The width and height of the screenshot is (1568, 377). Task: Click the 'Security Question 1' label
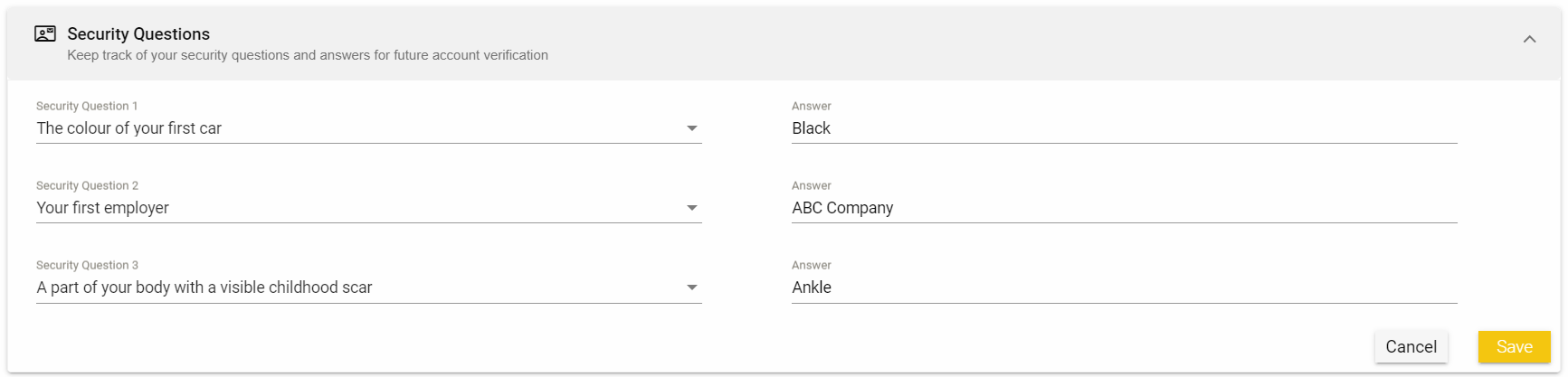87,106
